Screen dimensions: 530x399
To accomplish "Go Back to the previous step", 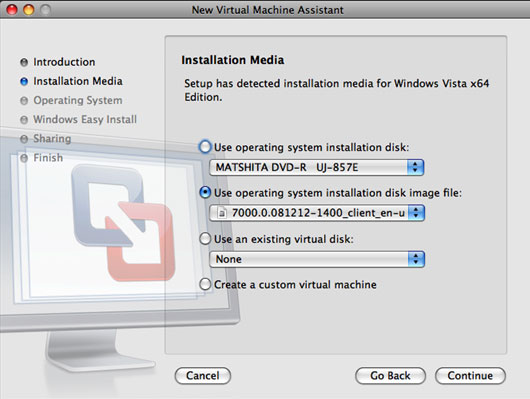I will (390, 376).
